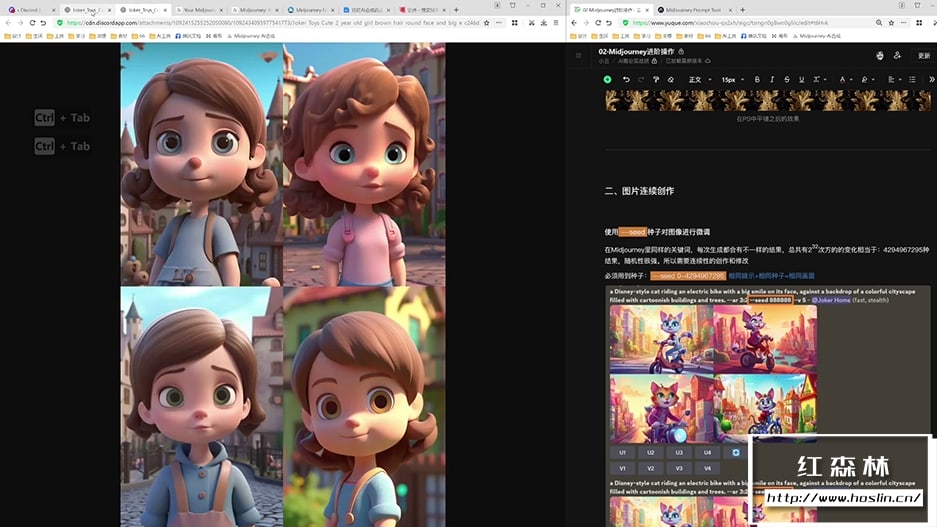Click the orange --seed highlighted keyword
This screenshot has width=937, height=527.
click(x=632, y=232)
